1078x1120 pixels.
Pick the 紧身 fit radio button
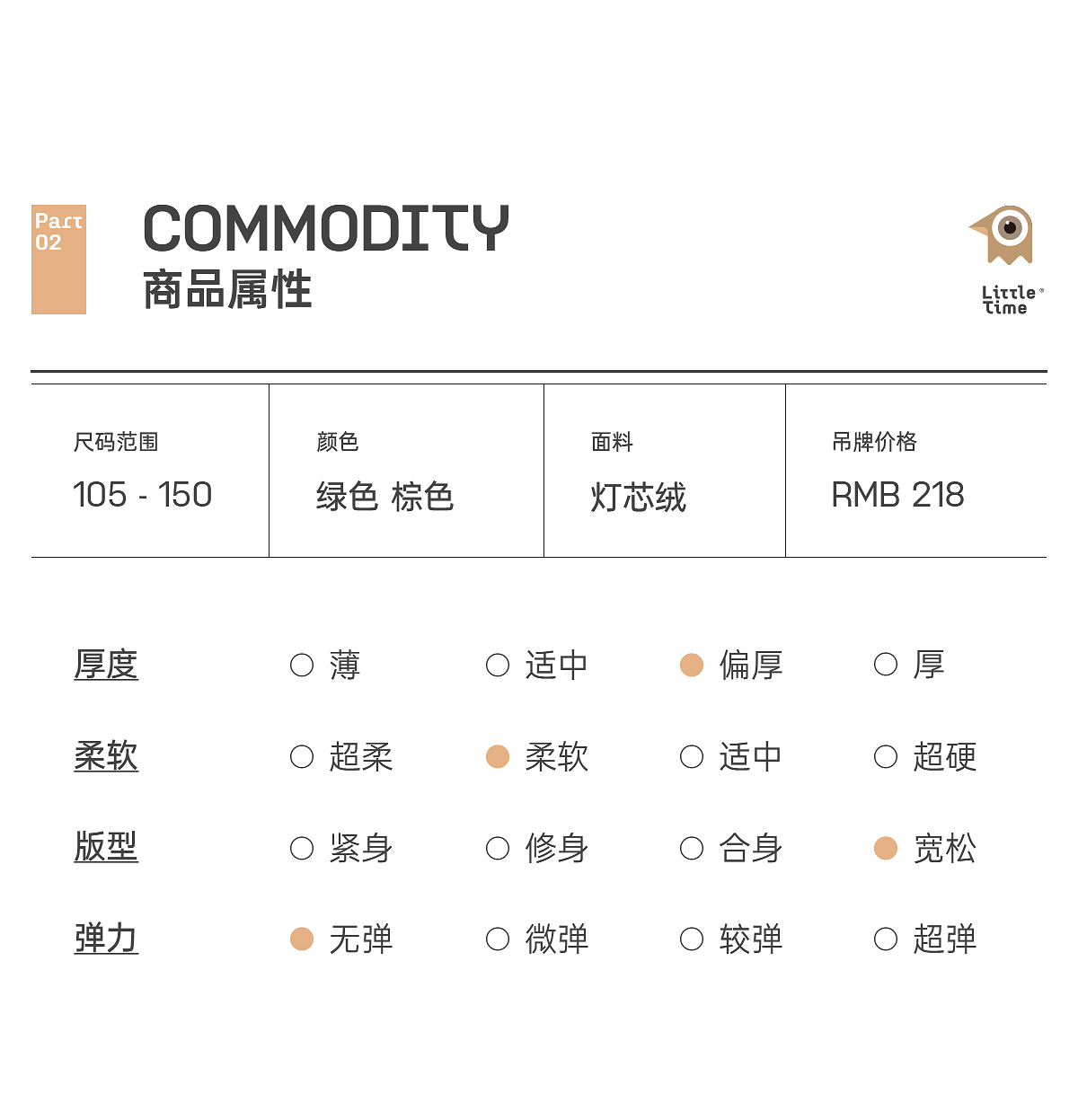point(302,849)
